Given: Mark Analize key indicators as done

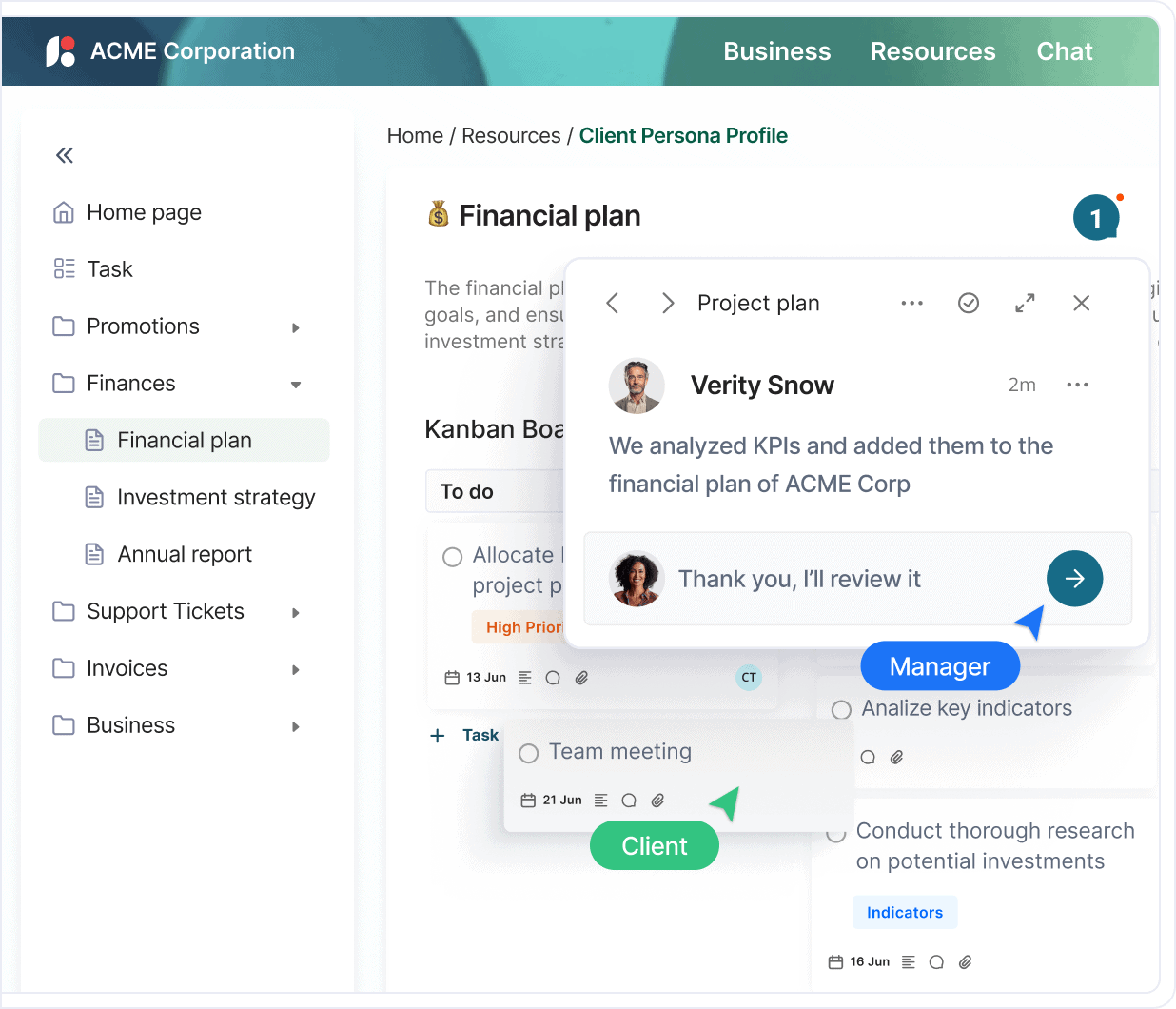Looking at the screenshot, I should [x=841, y=710].
